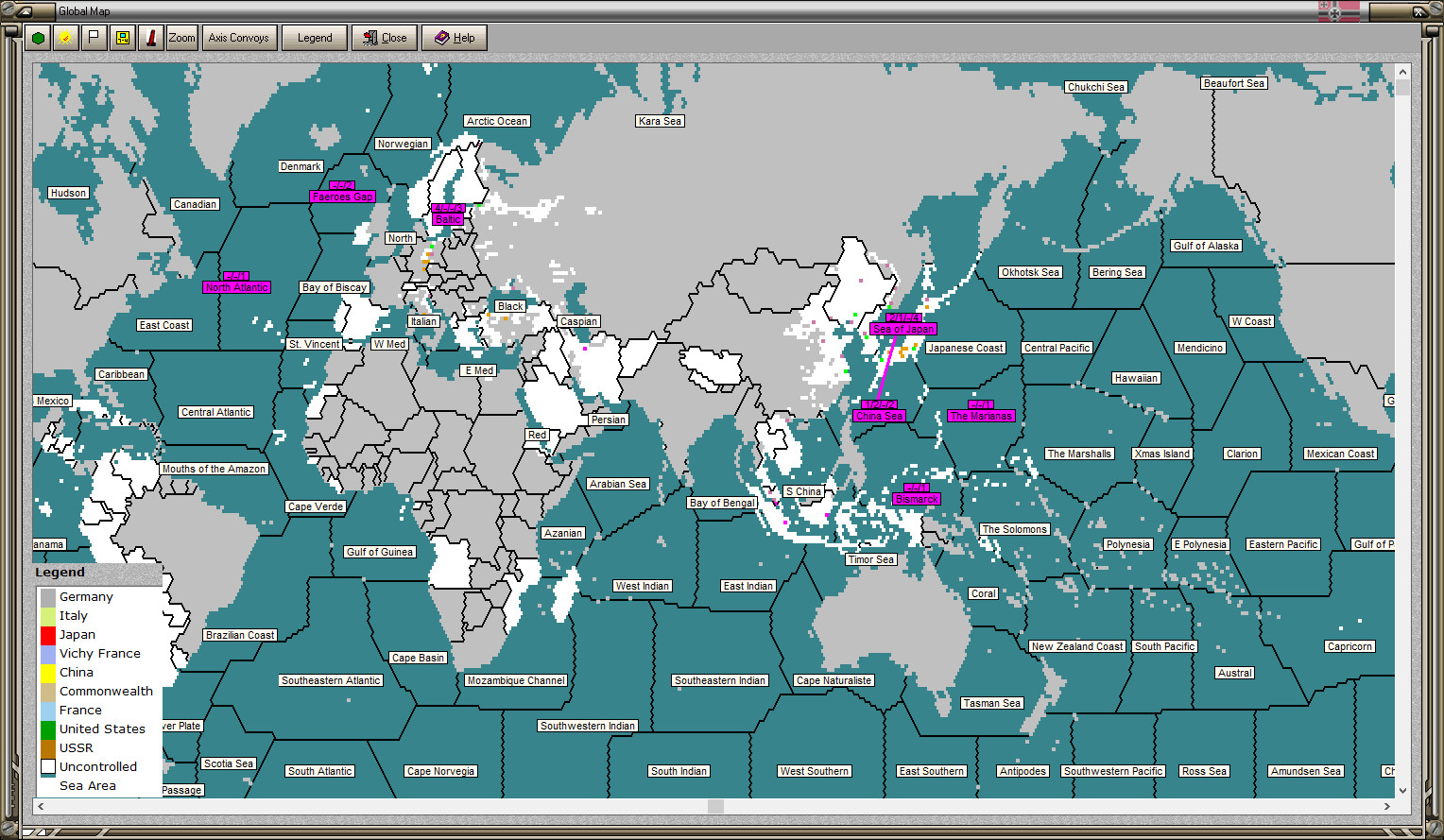Click the X button in the title bar
The height and width of the screenshot is (840, 1444).
[1418, 11]
